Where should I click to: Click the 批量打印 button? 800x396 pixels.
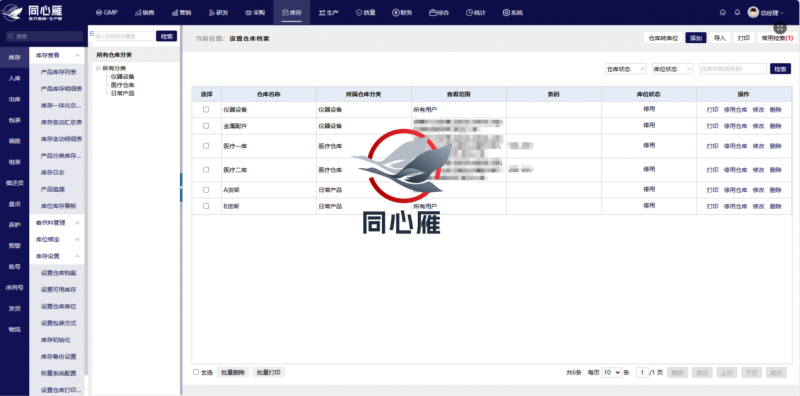[268, 373]
